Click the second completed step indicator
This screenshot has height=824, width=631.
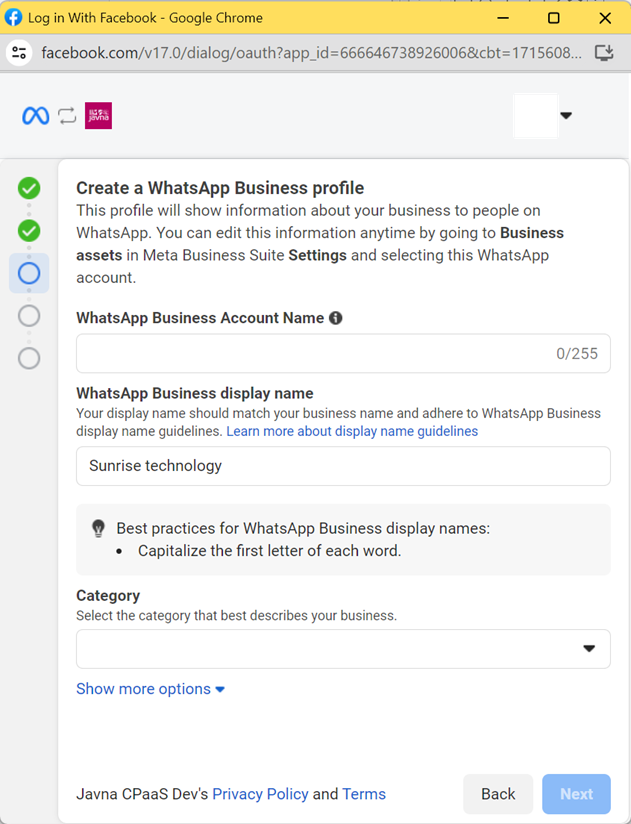click(28, 230)
